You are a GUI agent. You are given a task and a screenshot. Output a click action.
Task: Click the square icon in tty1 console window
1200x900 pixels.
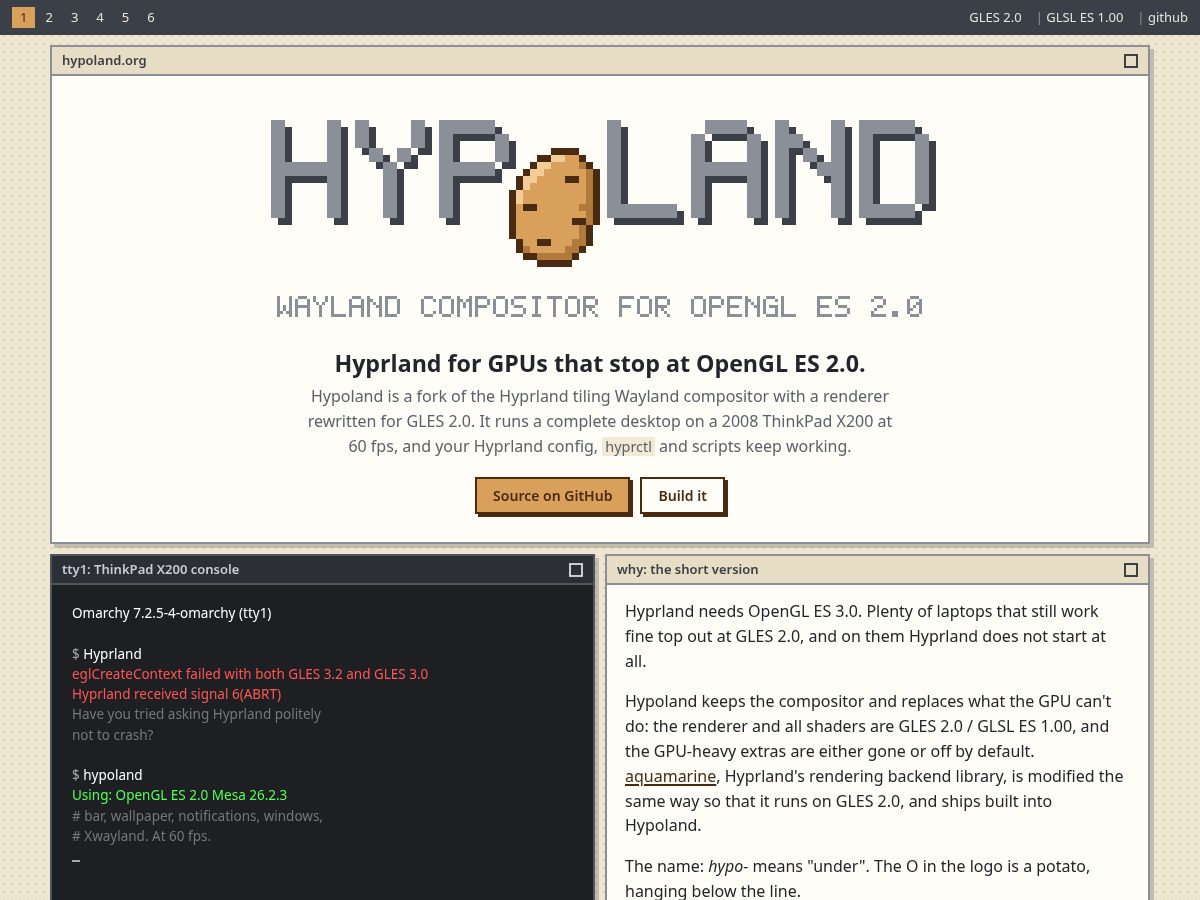[576, 570]
